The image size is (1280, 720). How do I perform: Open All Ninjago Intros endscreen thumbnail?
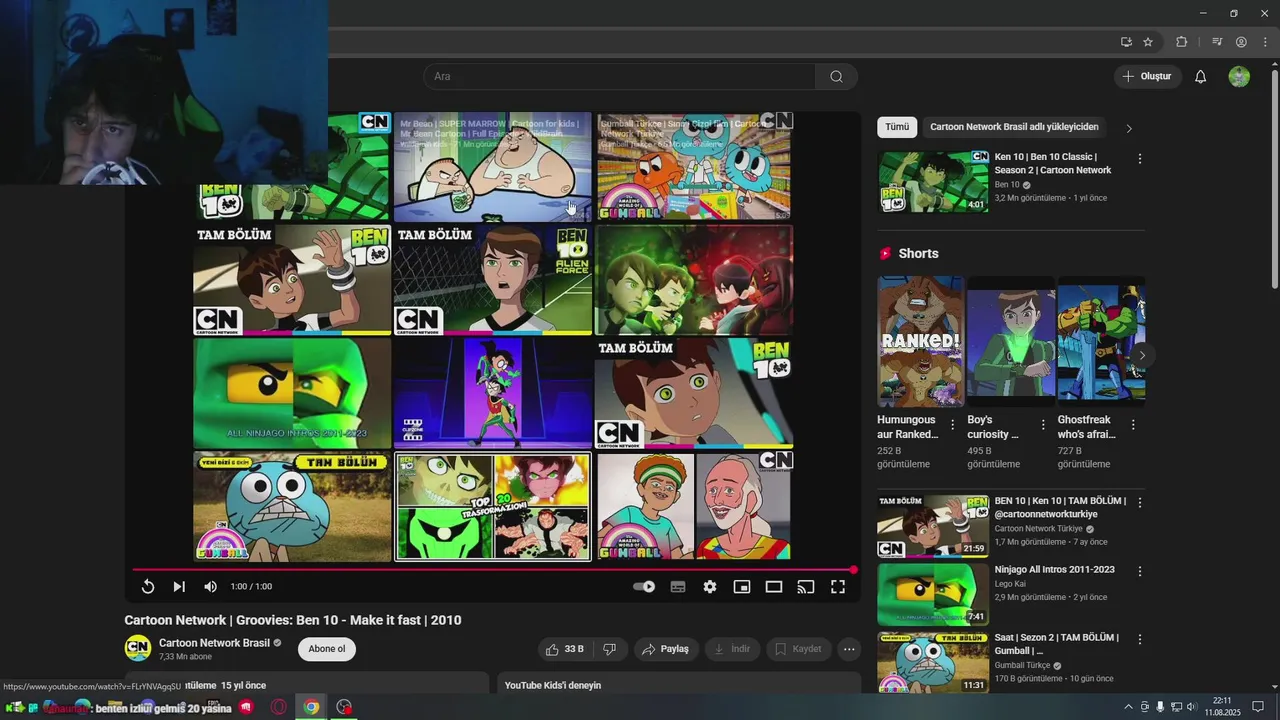292,393
